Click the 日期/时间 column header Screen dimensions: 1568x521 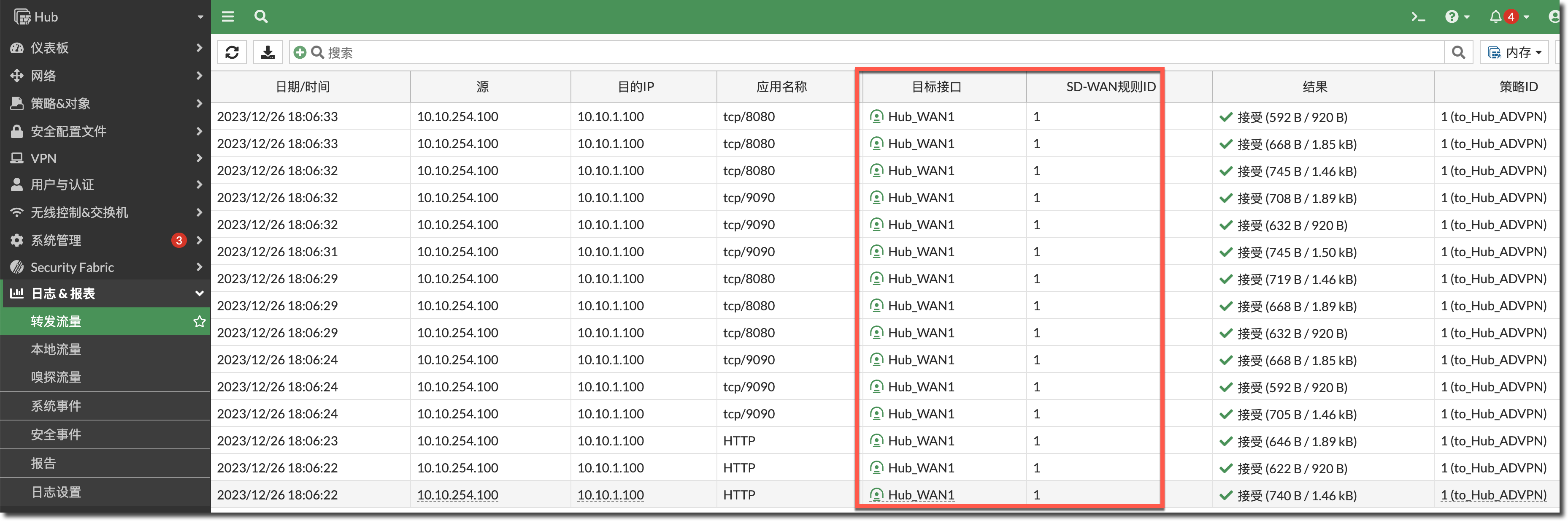coord(303,87)
